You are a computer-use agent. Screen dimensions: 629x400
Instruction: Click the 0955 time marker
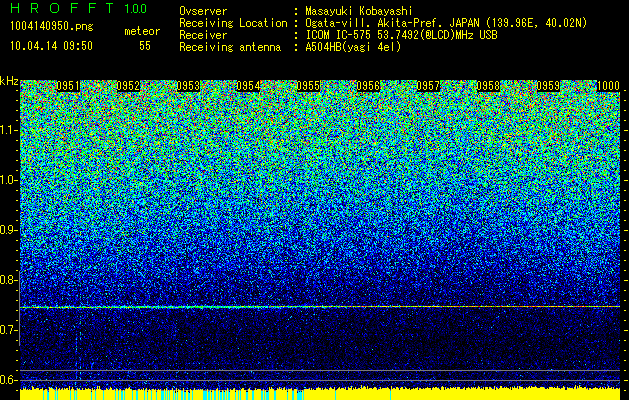click(308, 86)
